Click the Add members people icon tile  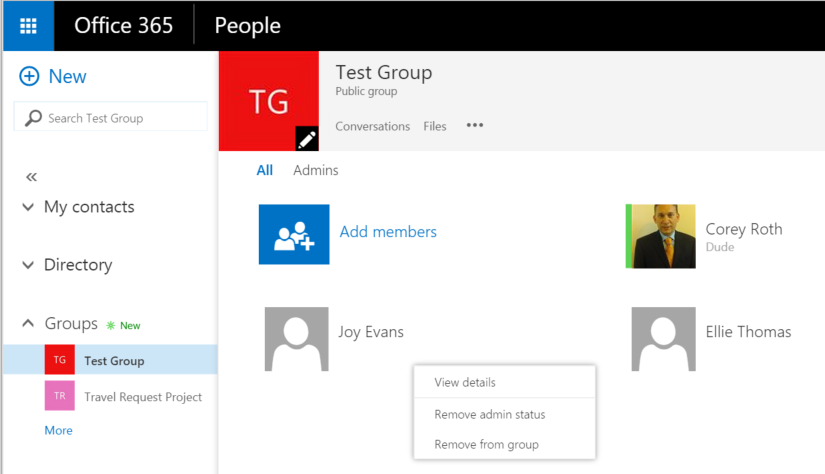click(x=294, y=234)
